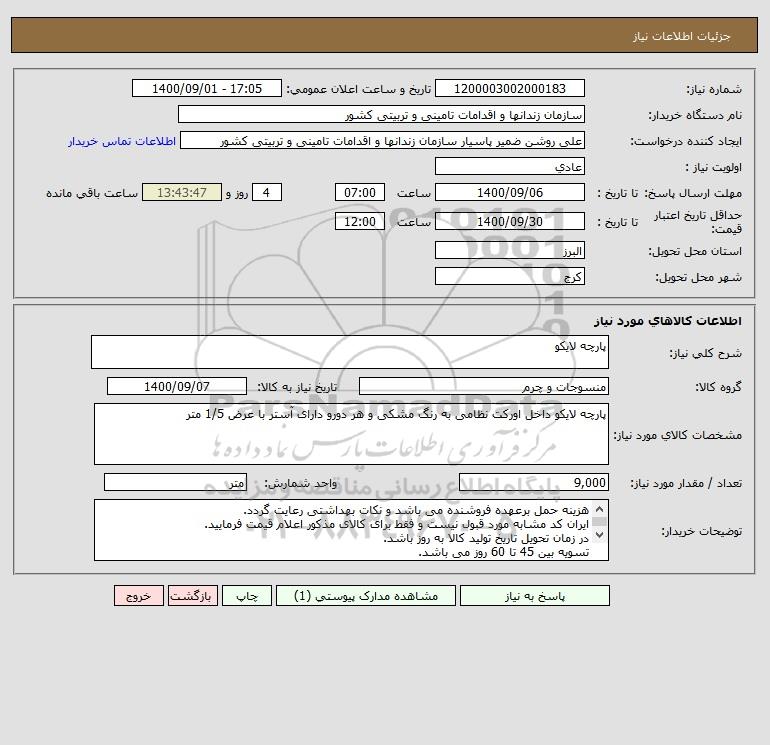Click the 'نام دستگاه خریدار:' label
Viewport: 770px width, 745px height.
point(695,115)
